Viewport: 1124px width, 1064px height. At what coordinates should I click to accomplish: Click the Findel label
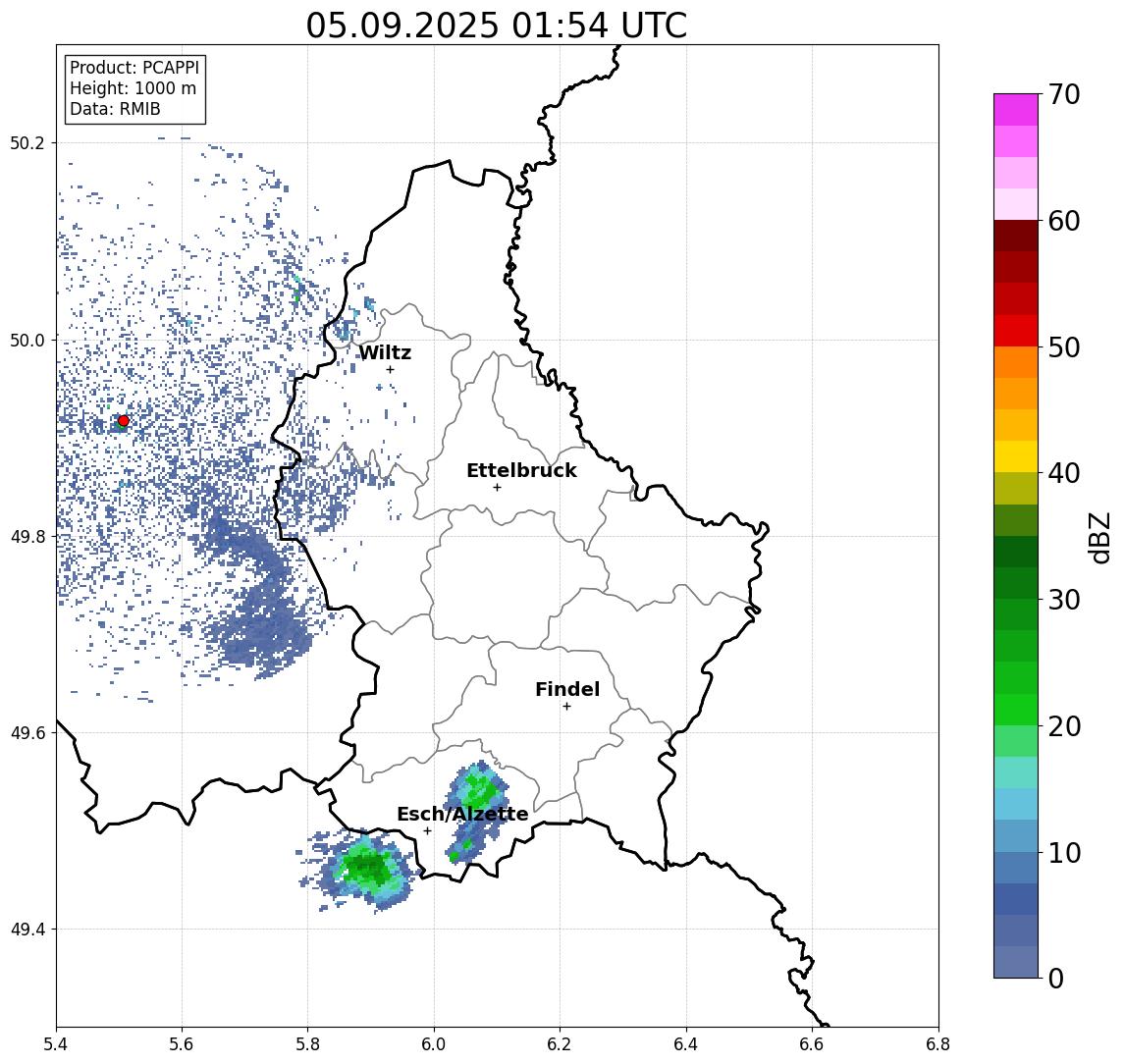pyautogui.click(x=567, y=689)
